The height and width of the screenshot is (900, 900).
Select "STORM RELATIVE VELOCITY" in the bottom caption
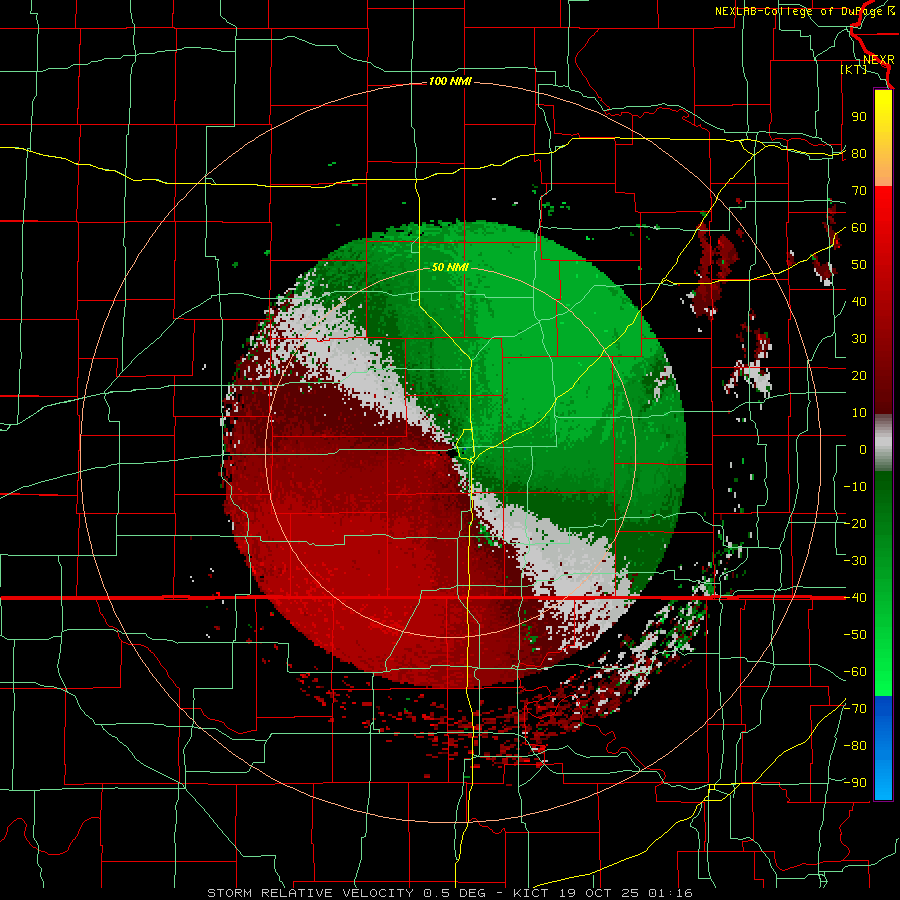click(x=310, y=893)
